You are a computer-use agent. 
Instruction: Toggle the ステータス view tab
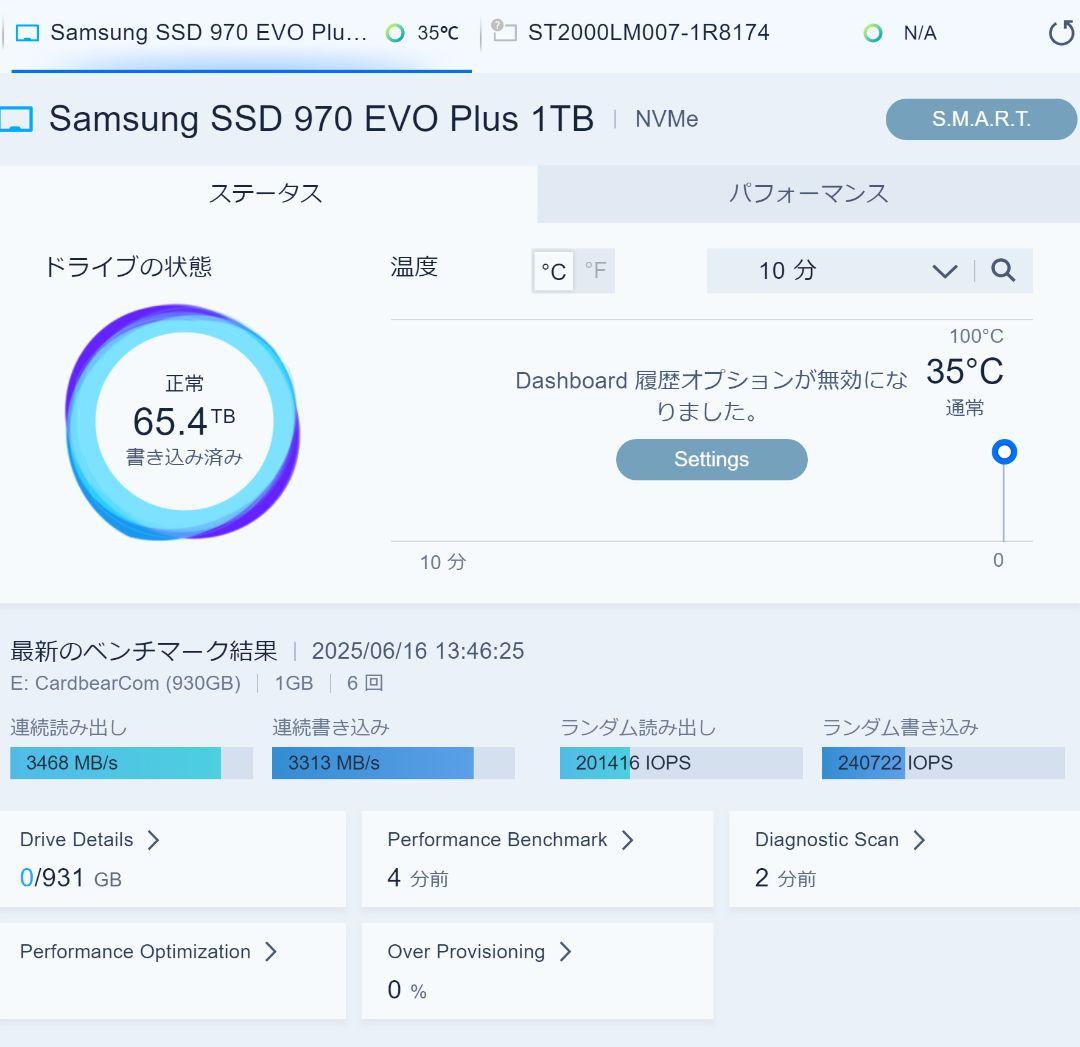click(267, 193)
